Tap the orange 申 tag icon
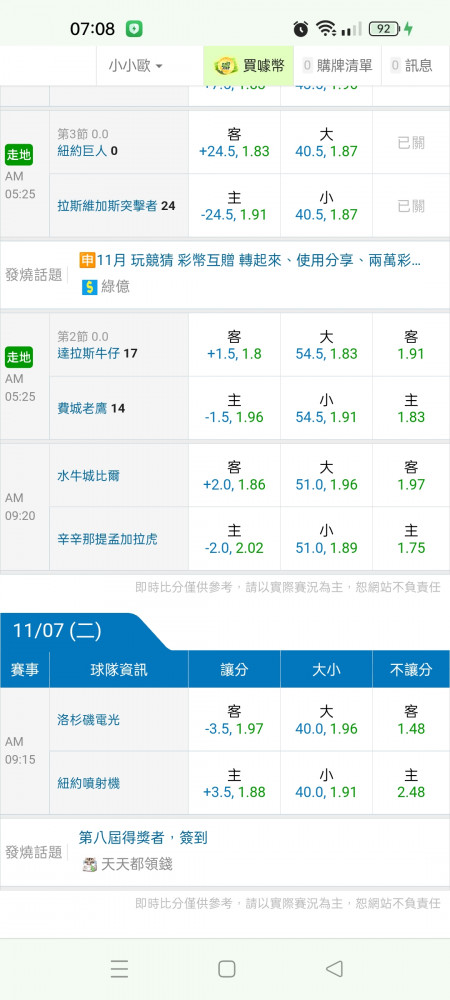Image resolution: width=450 pixels, height=1000 pixels. pos(87,260)
